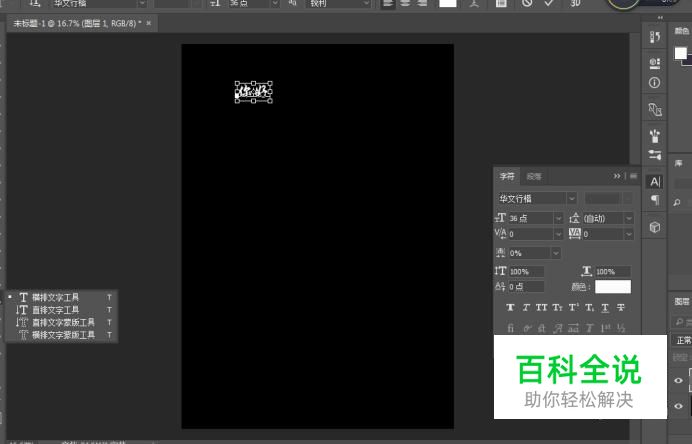Open the Brush settings slider icon
Screen dimensions: 692x444
click(x=655, y=155)
